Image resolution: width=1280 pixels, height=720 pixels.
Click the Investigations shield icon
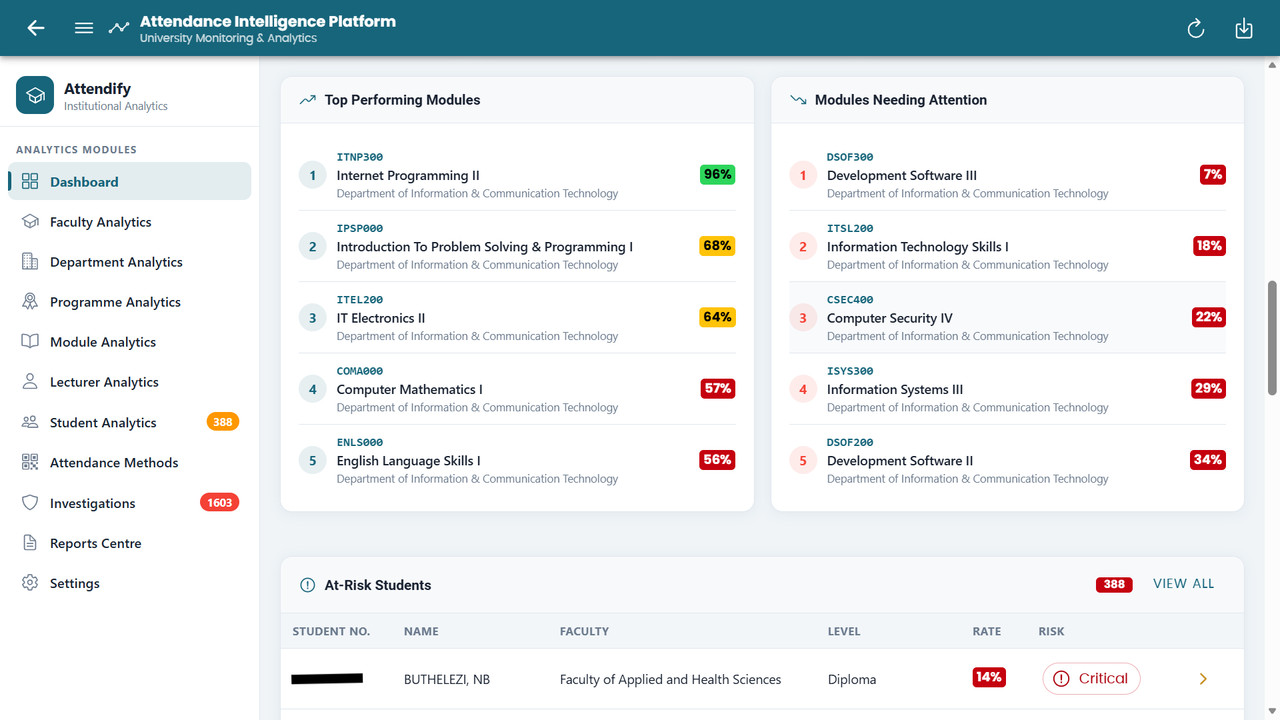click(30, 503)
